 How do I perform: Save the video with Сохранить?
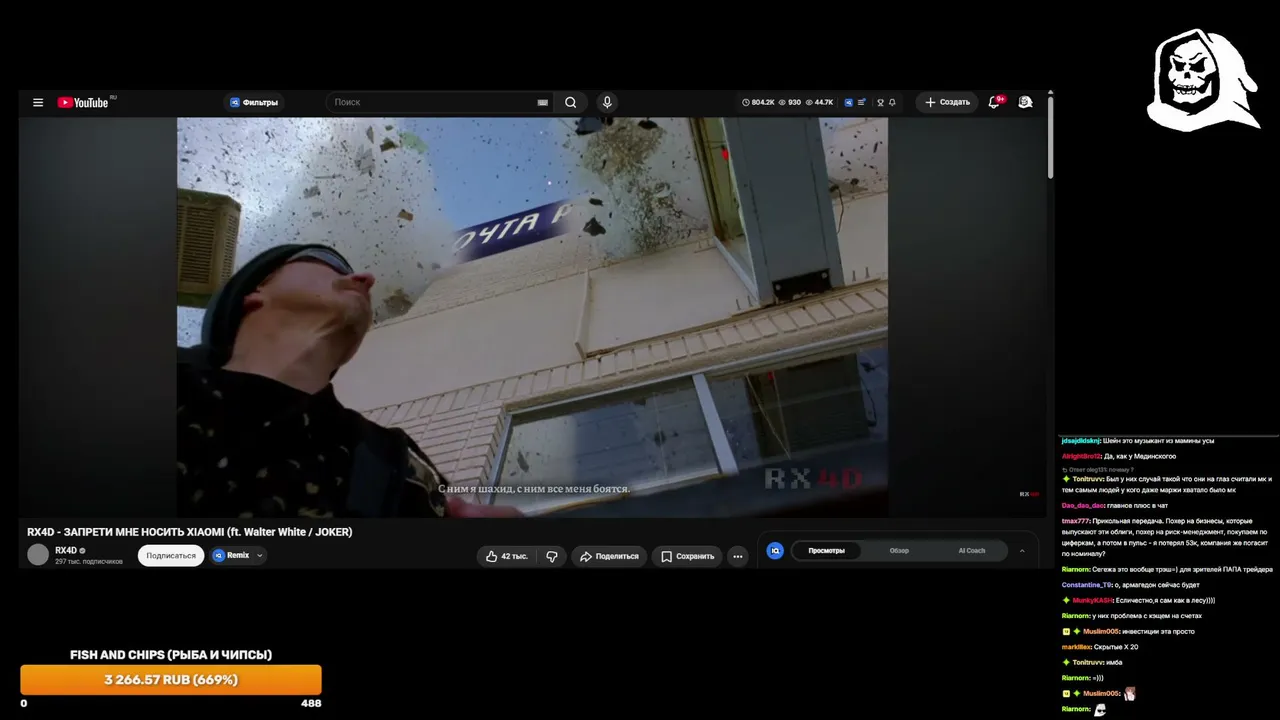tap(687, 556)
